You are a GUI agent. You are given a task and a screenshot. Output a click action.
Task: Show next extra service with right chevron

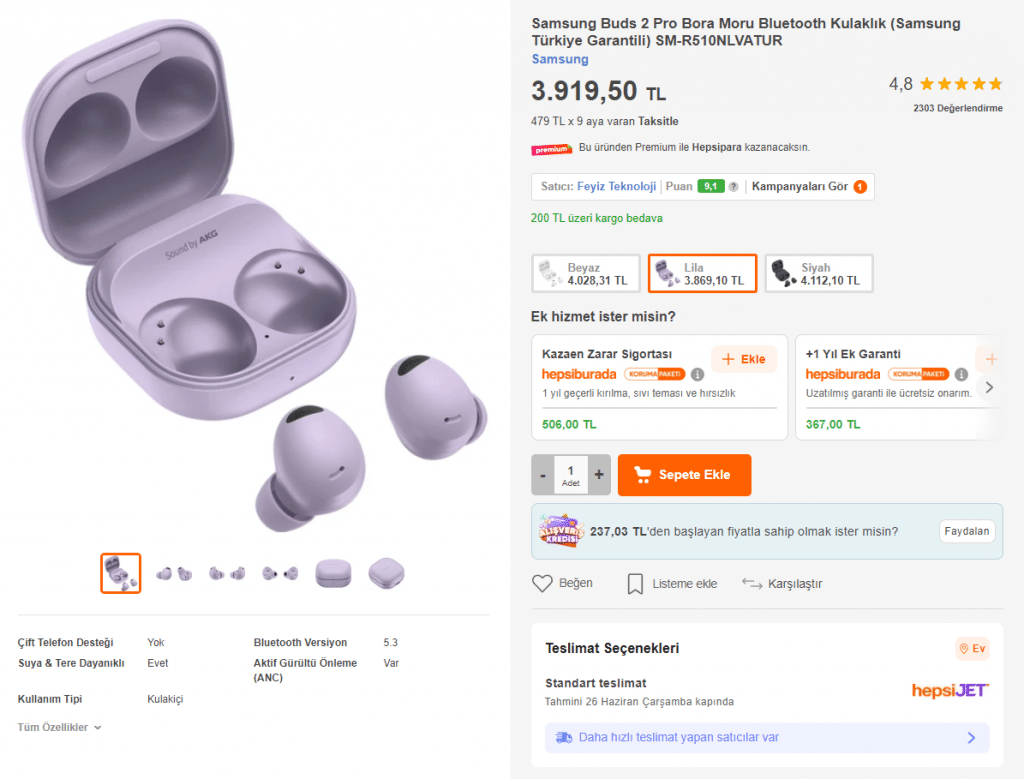(989, 387)
